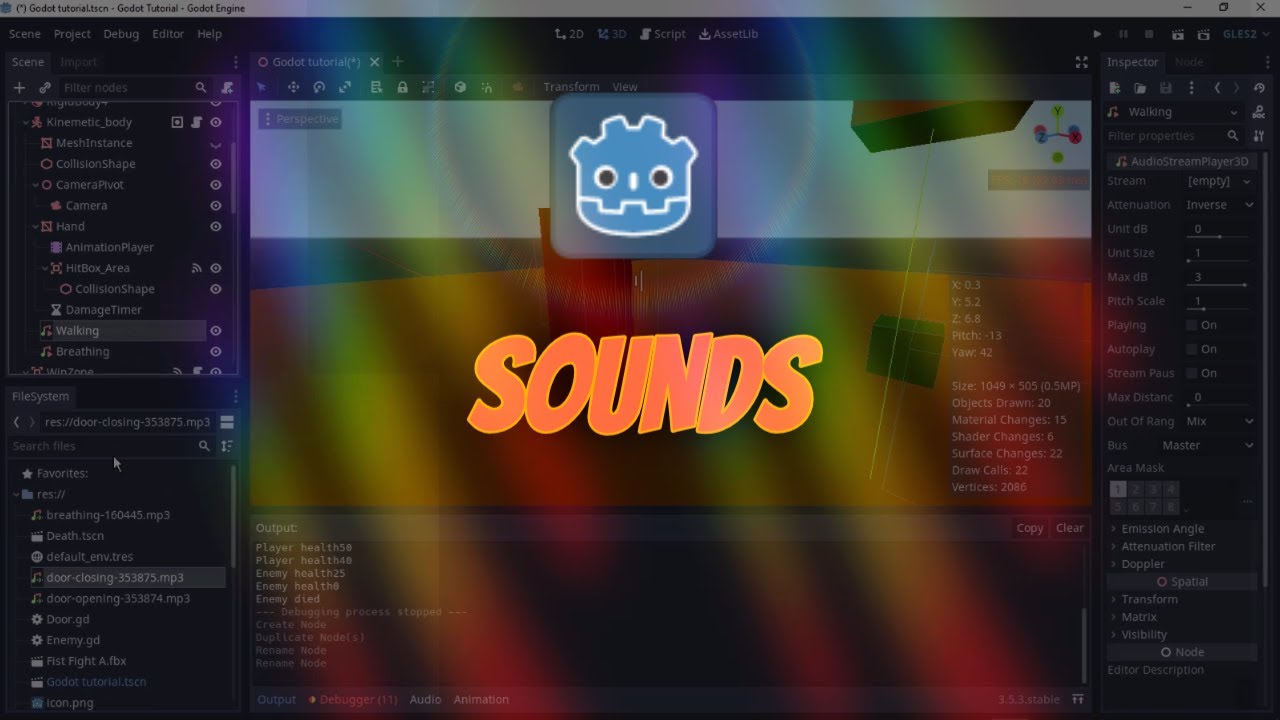Open the Stream [empty] dropdown
The image size is (1280, 720).
click(1219, 181)
